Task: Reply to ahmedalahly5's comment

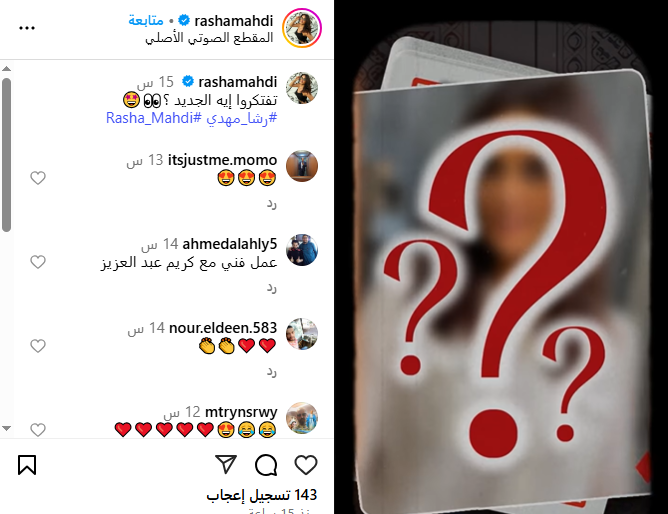Action: pos(272,288)
